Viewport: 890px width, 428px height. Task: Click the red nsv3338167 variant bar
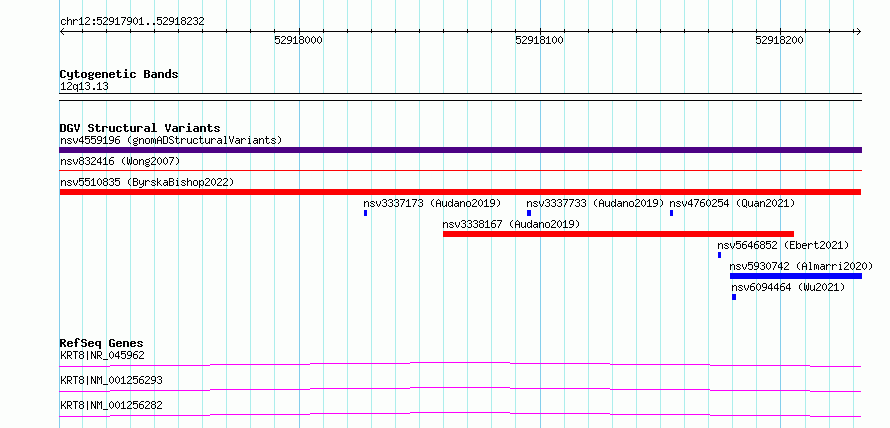618,234
